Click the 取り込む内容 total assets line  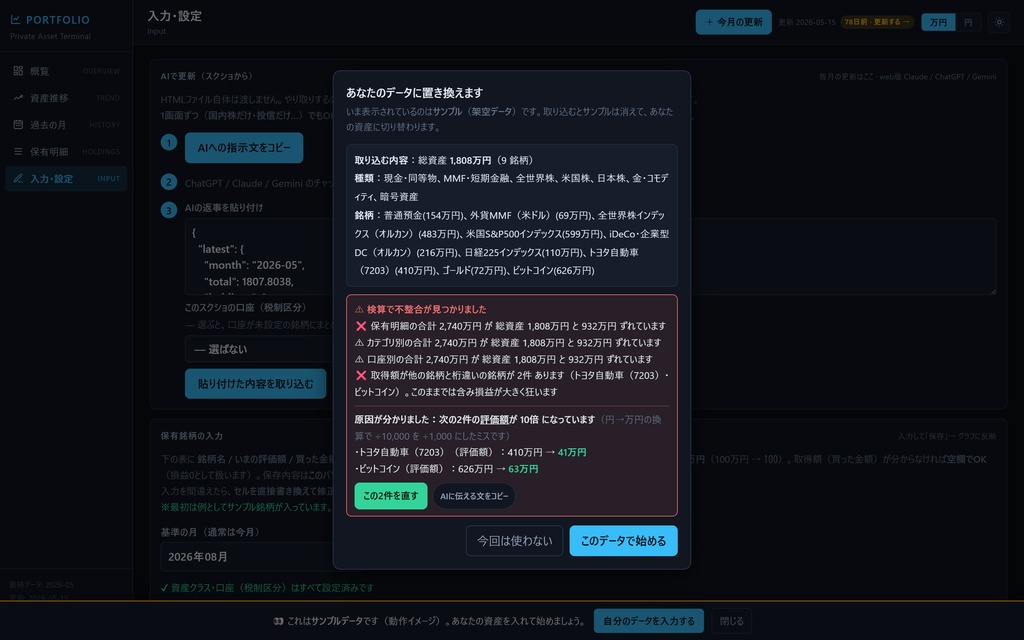click(x=445, y=160)
